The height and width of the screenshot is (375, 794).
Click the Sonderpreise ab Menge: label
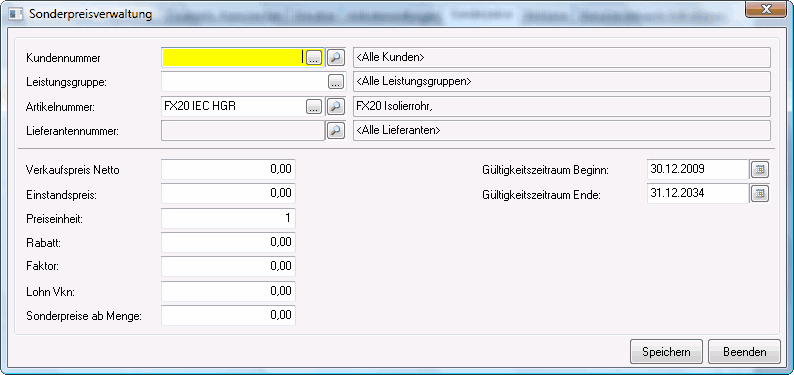coord(84,316)
